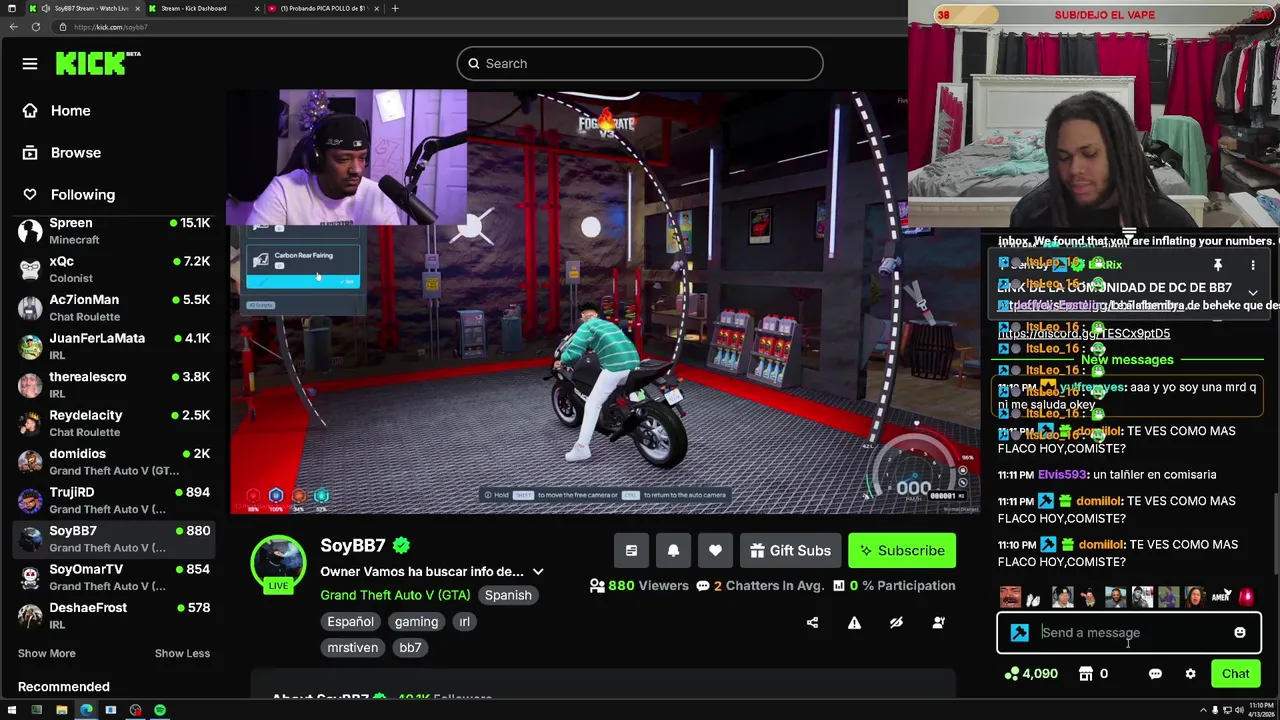Click Spotify icon in taskbar
Viewport: 1280px width, 720px height.
[x=160, y=710]
